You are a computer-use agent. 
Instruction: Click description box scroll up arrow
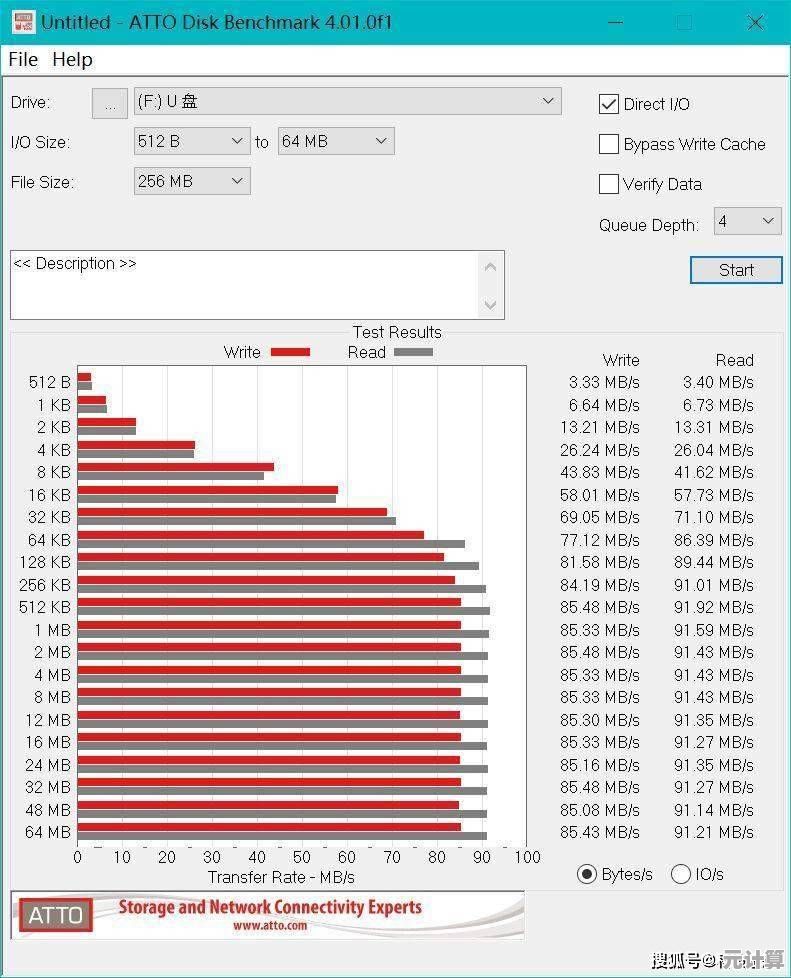(x=490, y=267)
